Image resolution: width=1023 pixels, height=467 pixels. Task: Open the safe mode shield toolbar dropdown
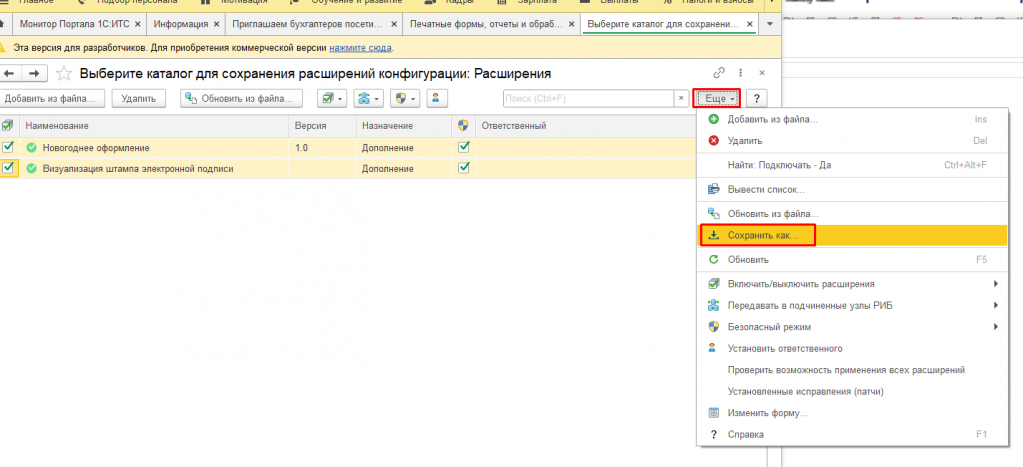coord(405,98)
